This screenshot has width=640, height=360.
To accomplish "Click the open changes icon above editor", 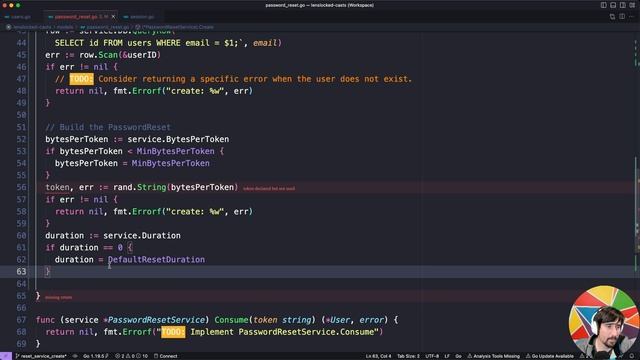I will click(612, 17).
